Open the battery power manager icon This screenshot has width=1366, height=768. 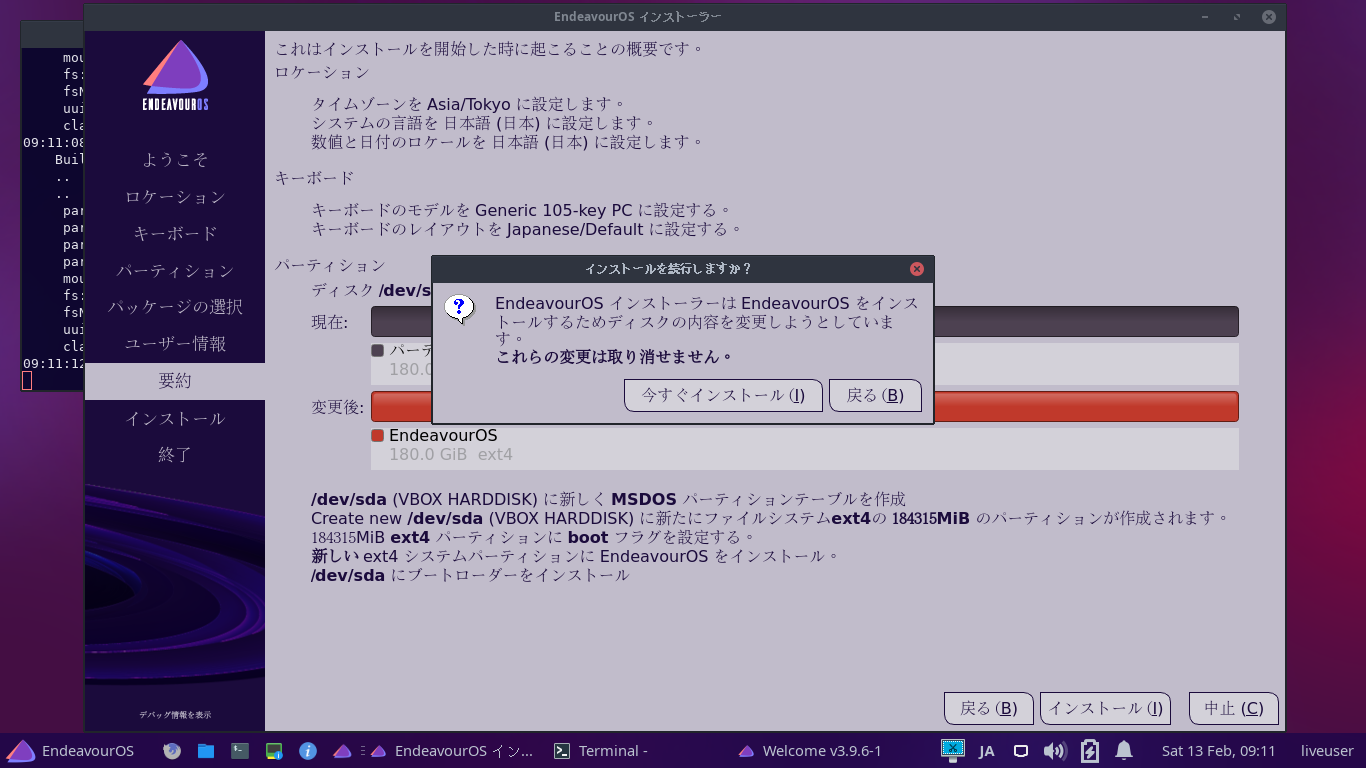pos(1090,750)
